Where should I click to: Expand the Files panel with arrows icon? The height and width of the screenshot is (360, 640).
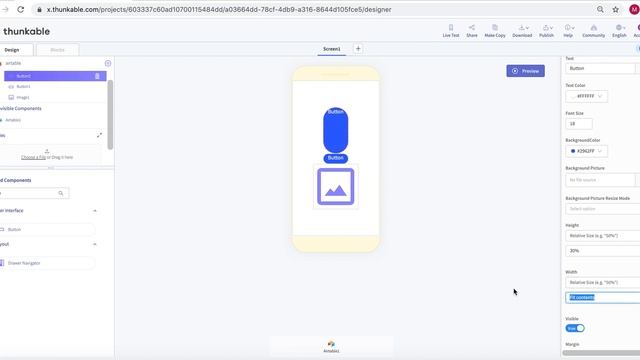click(x=99, y=135)
